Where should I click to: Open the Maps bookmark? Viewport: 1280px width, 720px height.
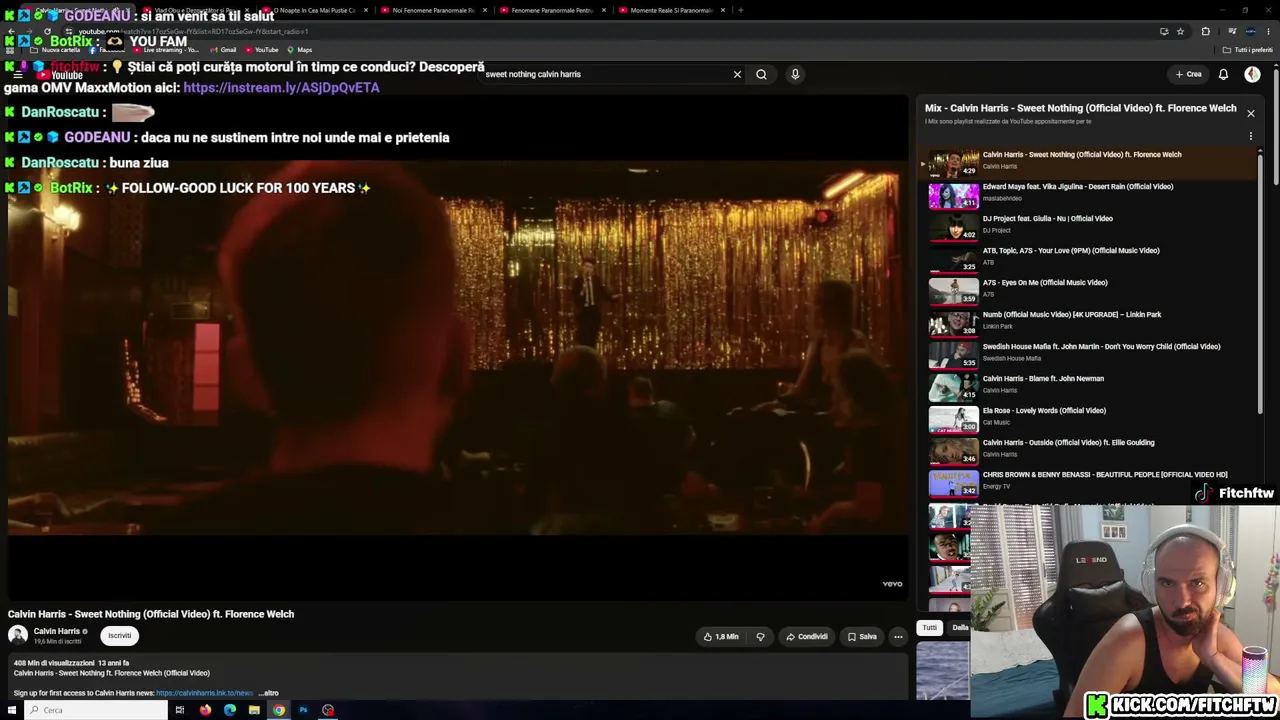click(x=300, y=50)
